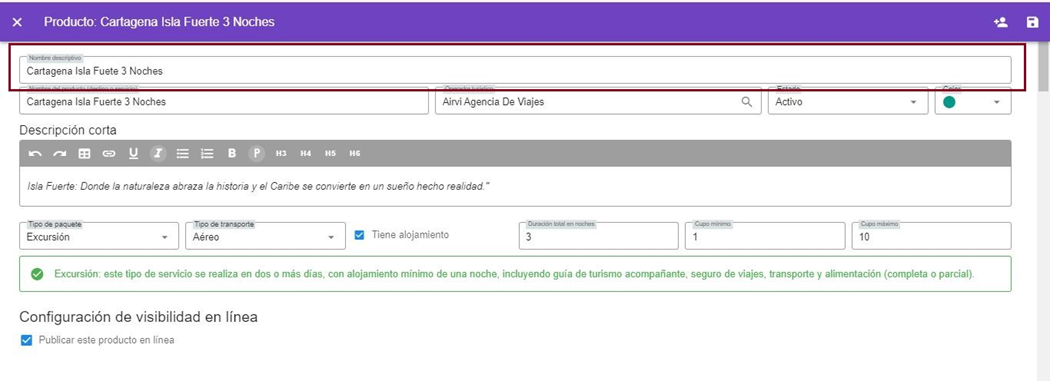Click the redo icon in description editor
This screenshot has height=381, width=1050.
[60, 153]
